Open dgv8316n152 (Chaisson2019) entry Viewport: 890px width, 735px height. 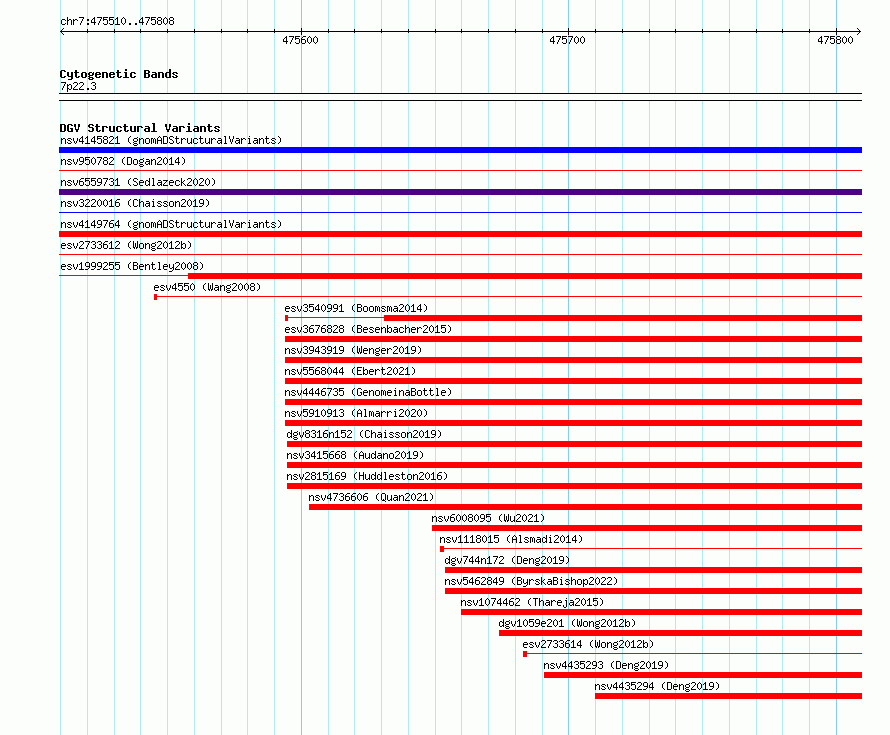(364, 434)
